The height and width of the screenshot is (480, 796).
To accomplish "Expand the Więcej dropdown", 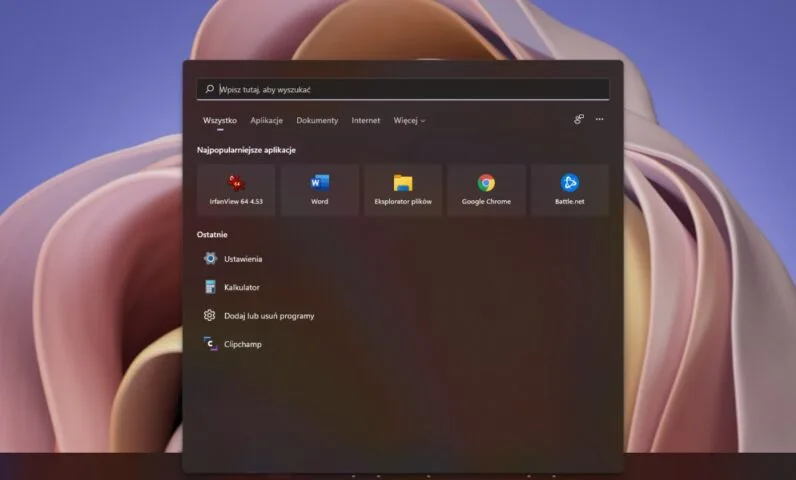I will tap(409, 121).
